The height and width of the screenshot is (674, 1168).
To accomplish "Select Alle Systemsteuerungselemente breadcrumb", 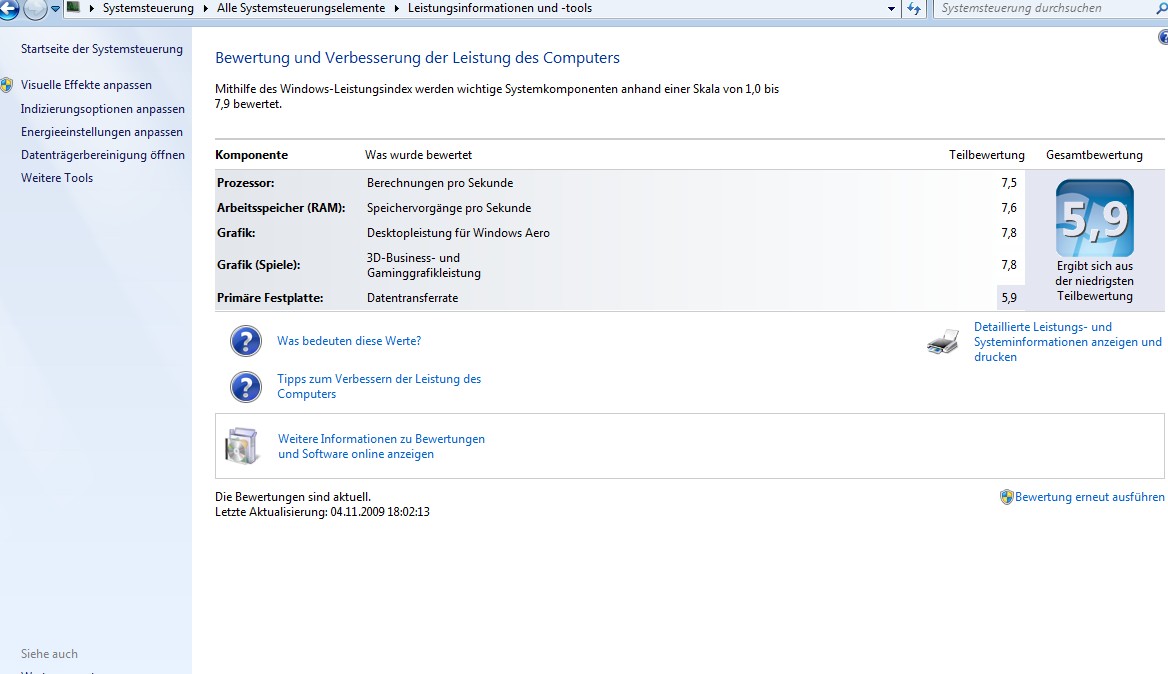I will tap(301, 8).
